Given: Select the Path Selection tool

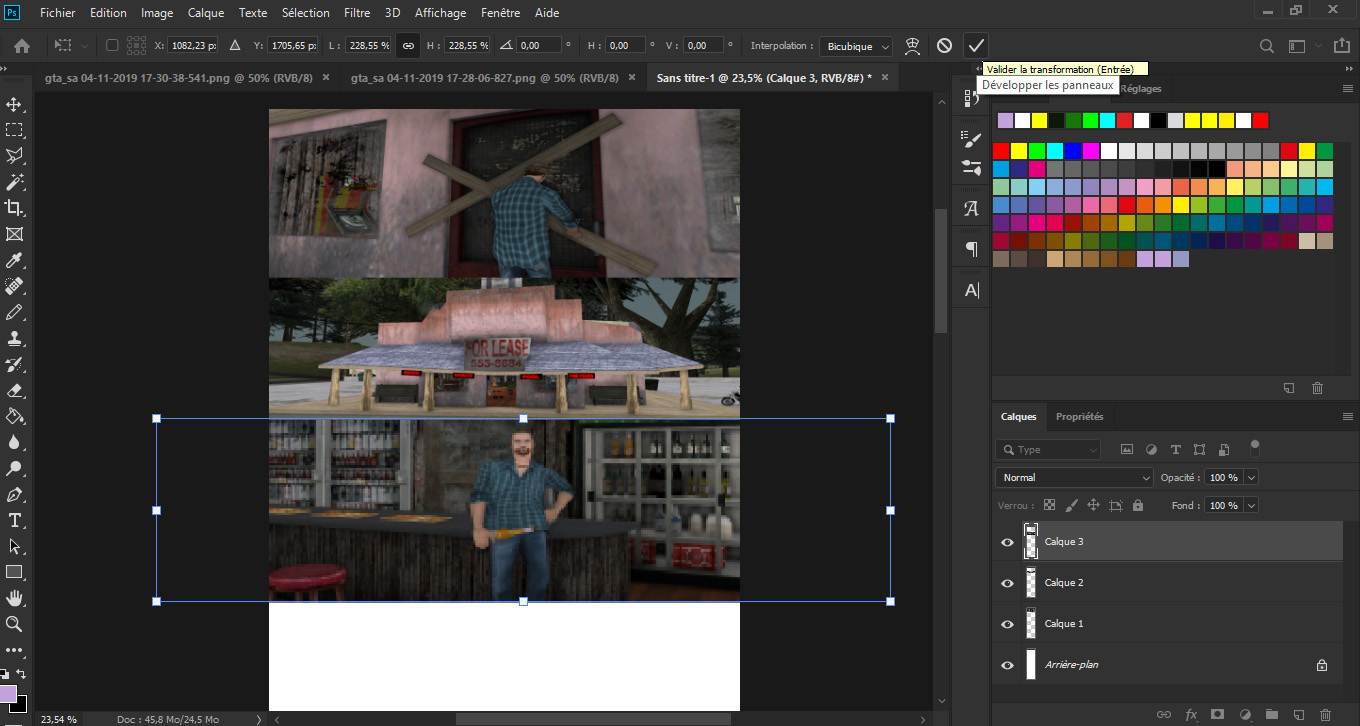Looking at the screenshot, I should click(15, 546).
